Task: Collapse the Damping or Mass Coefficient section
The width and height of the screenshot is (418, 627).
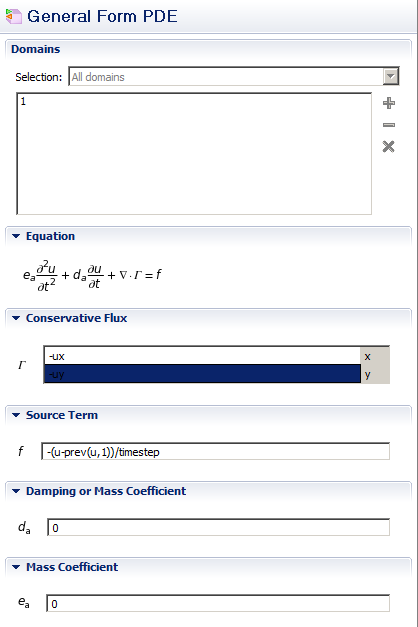Action: click(16, 491)
